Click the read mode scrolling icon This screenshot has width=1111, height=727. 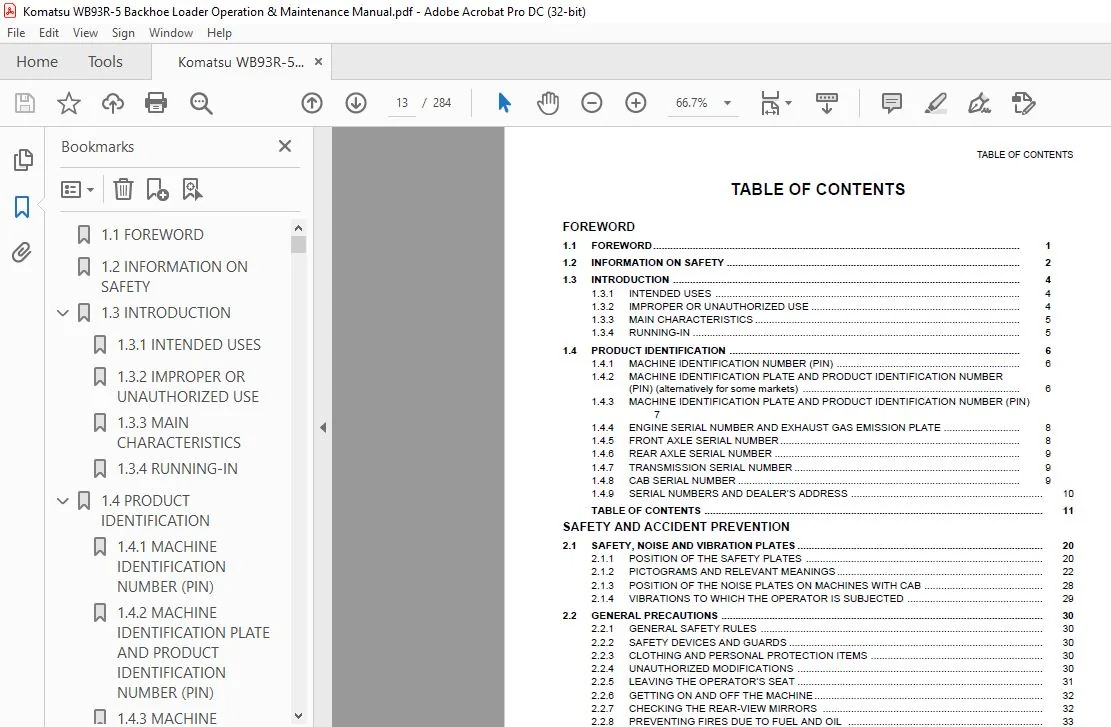coord(826,103)
